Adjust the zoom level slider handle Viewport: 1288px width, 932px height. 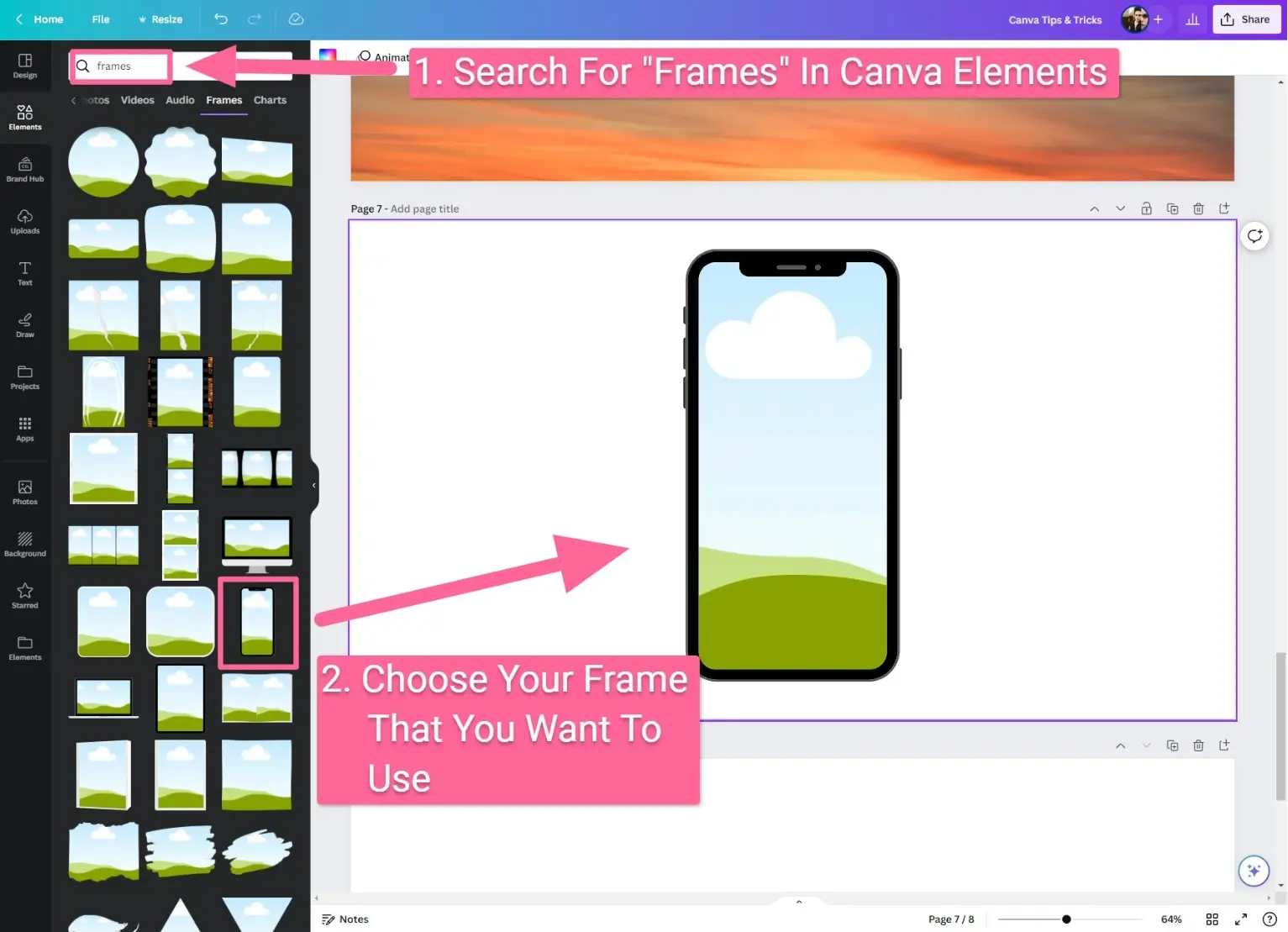click(x=1066, y=919)
